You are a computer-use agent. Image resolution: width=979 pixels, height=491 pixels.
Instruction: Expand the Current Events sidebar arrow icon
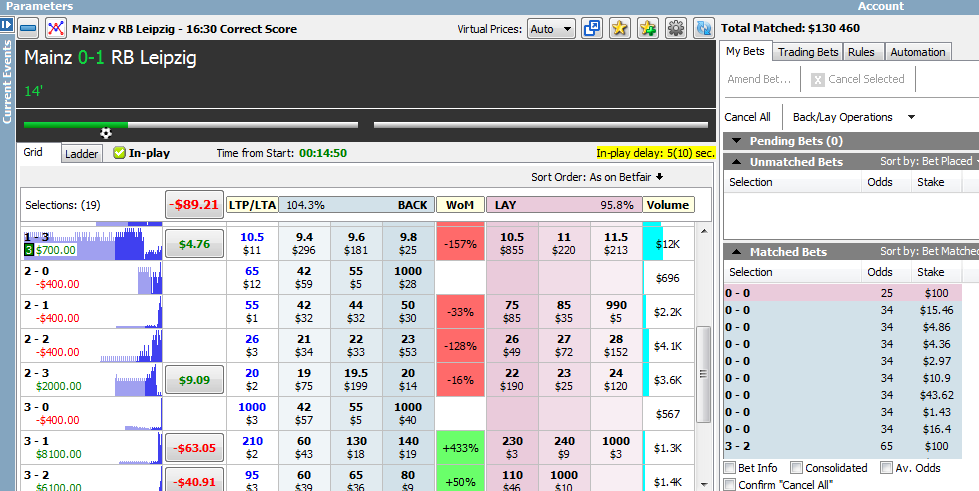[x=7, y=25]
